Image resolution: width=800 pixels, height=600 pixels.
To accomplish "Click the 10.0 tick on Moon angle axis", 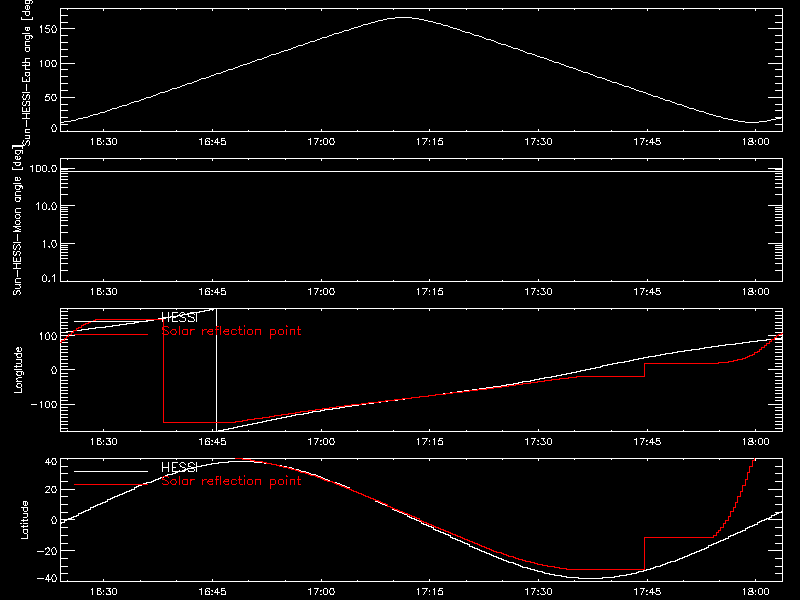I will click(46, 206).
